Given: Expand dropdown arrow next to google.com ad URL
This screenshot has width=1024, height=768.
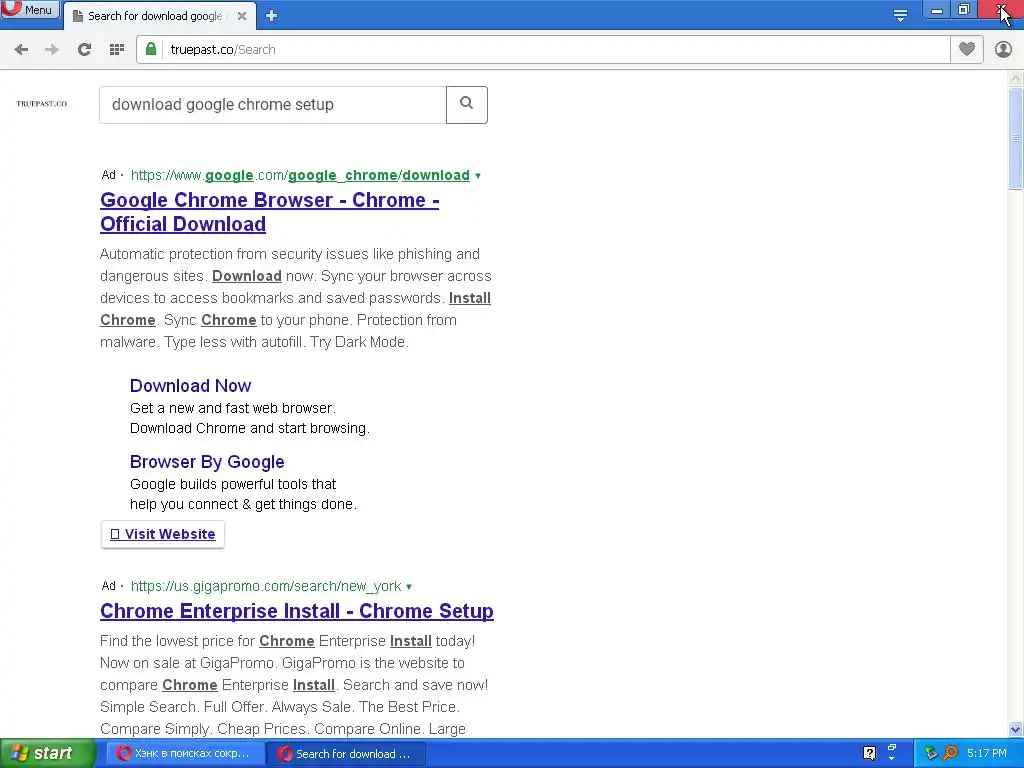Looking at the screenshot, I should click(478, 176).
